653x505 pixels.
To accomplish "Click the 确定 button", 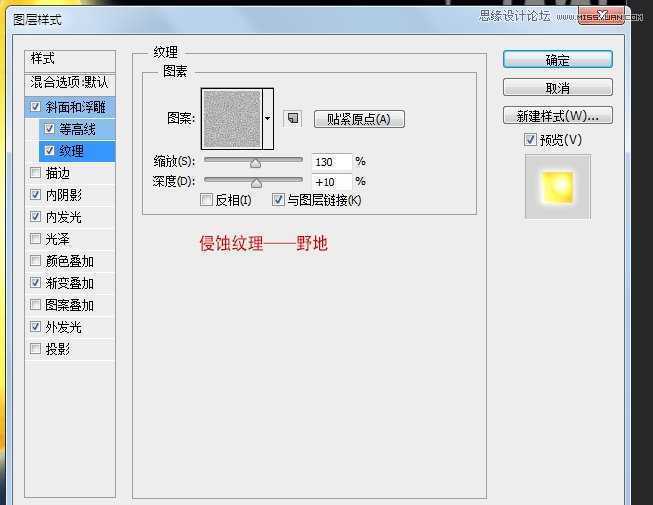I will [x=558, y=60].
